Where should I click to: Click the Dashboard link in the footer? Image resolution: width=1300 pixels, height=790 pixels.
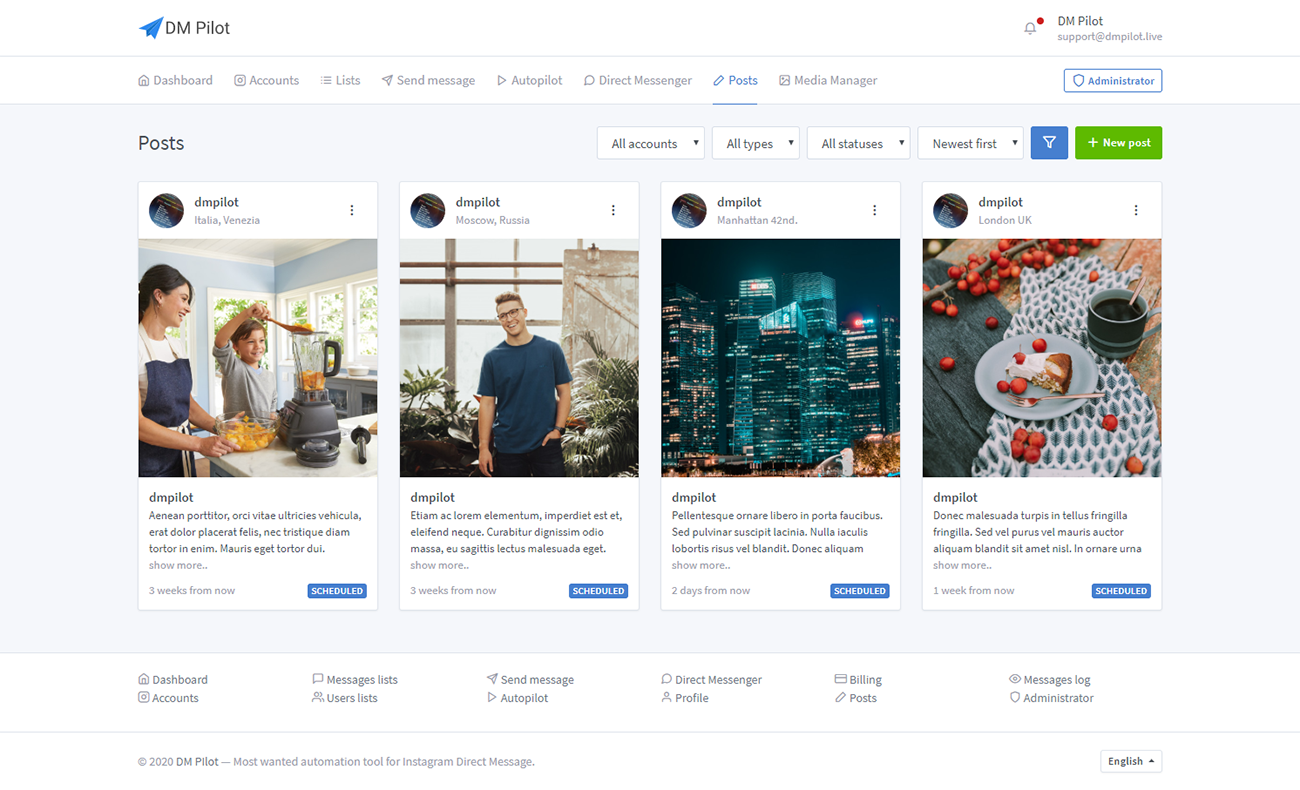[173, 679]
